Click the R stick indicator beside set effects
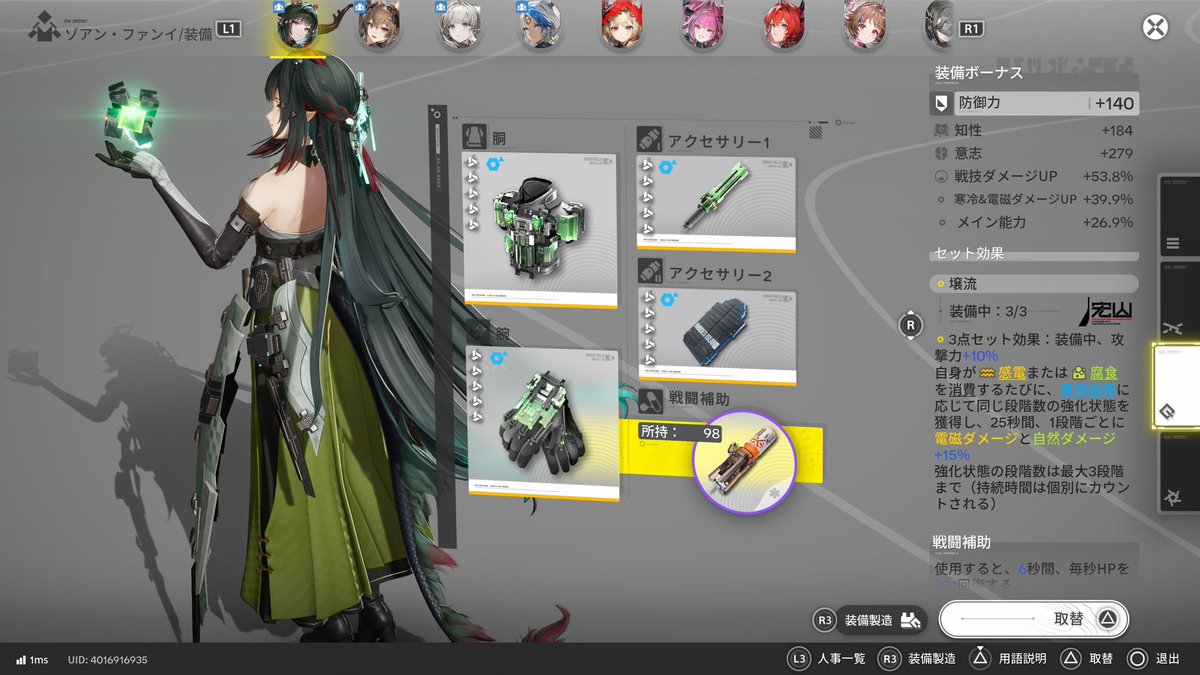 (x=910, y=324)
